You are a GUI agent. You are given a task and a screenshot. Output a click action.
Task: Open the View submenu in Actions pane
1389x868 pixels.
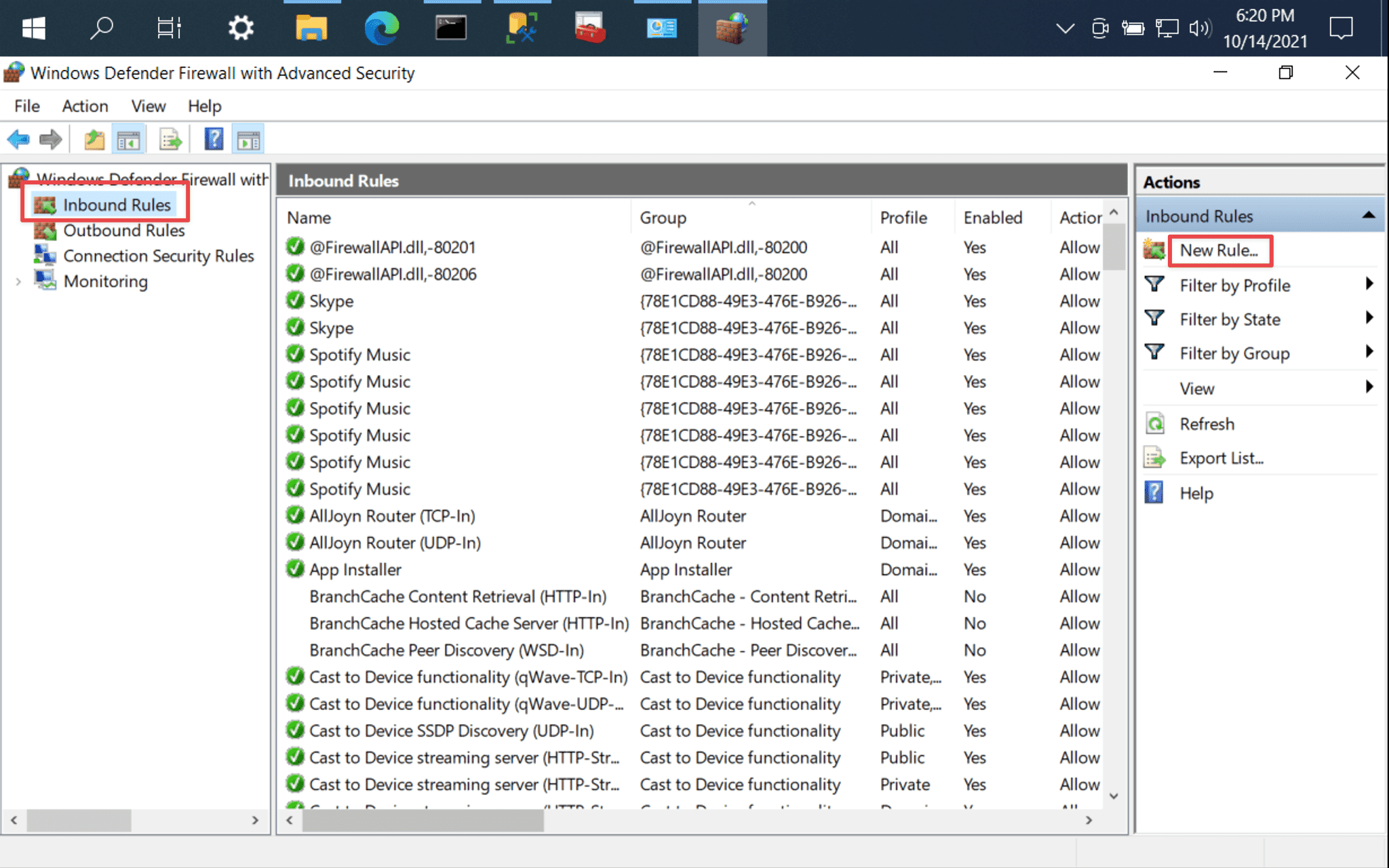1197,389
